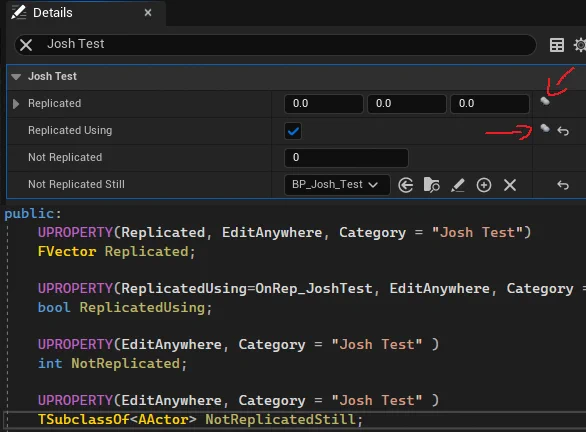Viewport: 586px width, 432px height.
Task: Create new blueprint using the plus icon
Action: coord(484,185)
